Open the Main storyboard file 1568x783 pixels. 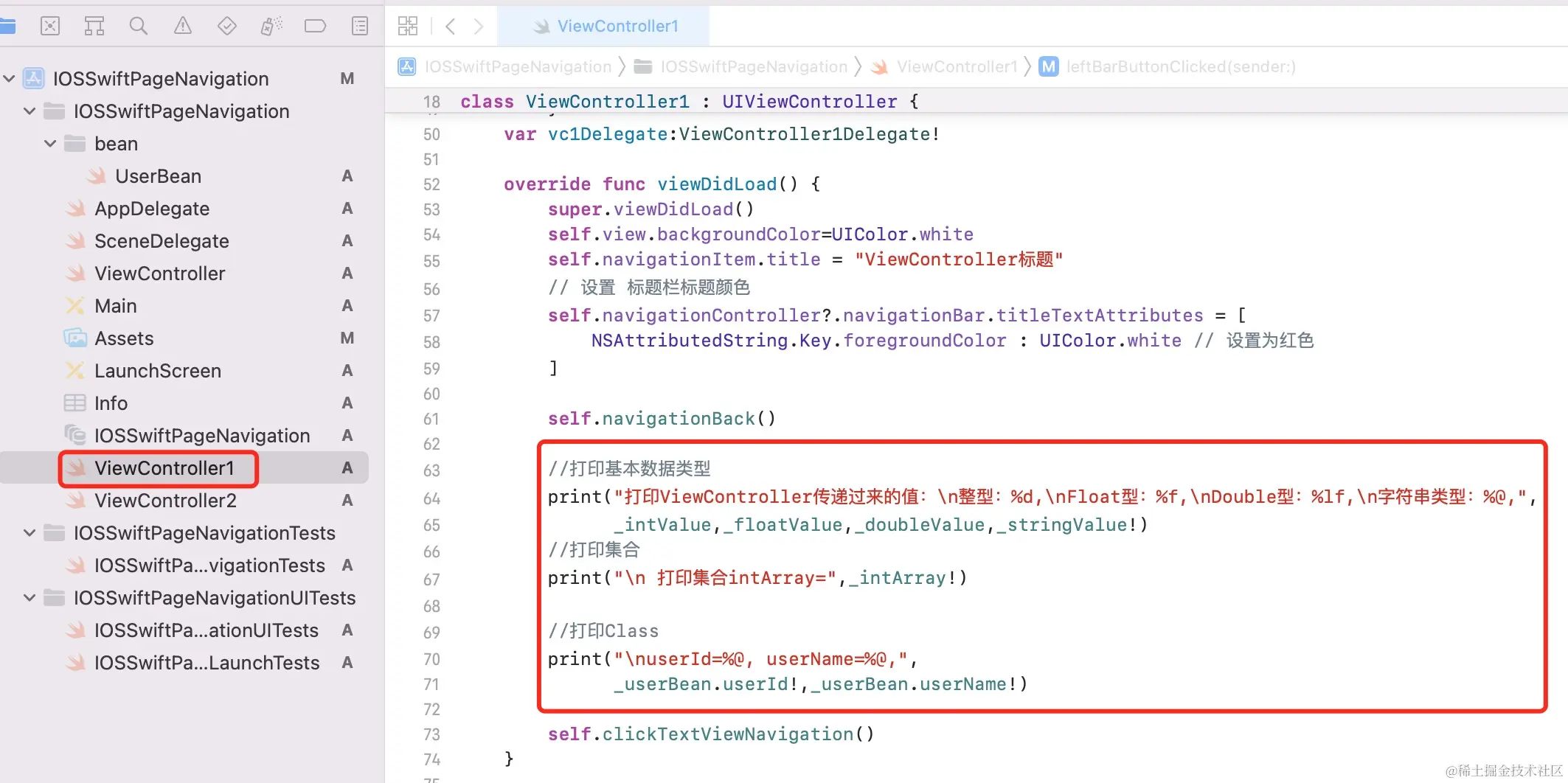pyautogui.click(x=115, y=306)
